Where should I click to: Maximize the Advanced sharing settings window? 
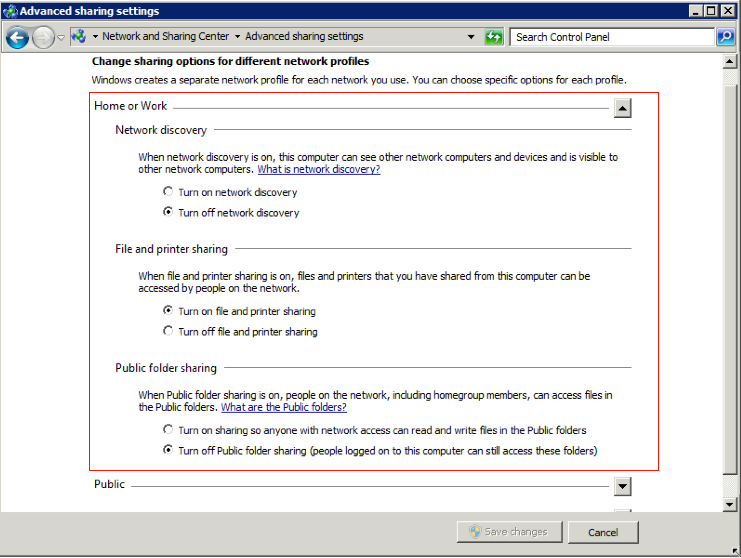pyautogui.click(x=711, y=11)
